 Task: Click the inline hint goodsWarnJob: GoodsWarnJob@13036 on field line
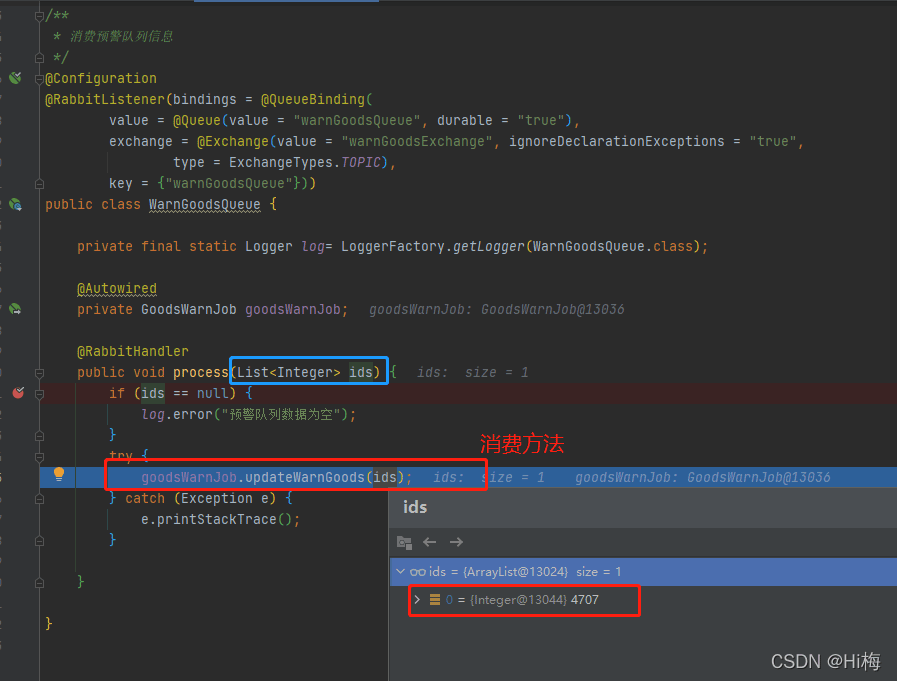497,310
